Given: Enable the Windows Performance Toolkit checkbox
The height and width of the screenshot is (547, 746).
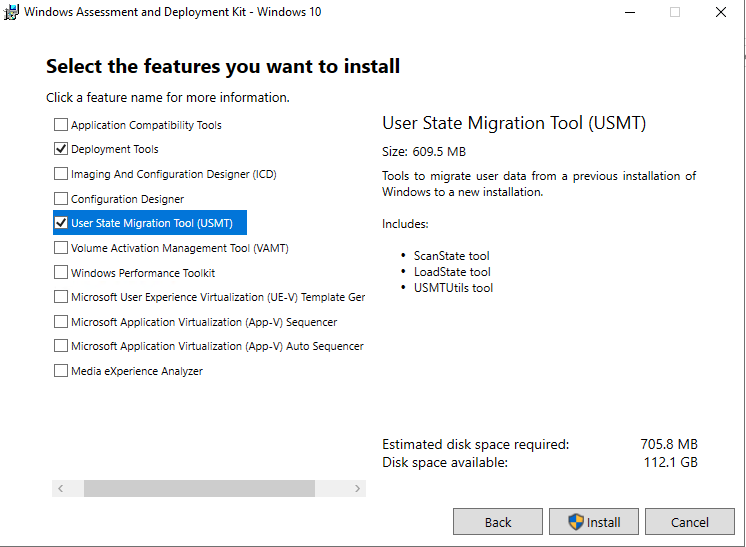Looking at the screenshot, I should (61, 272).
